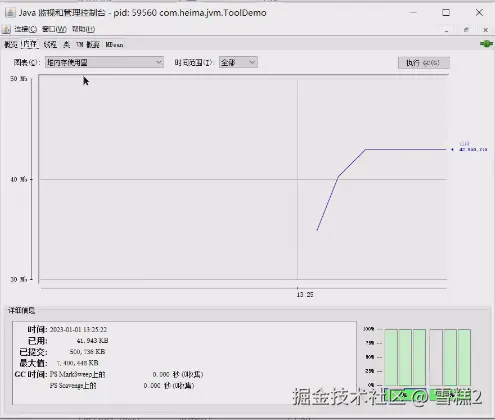Open the 窗口(W) menu
This screenshot has width=495, height=420.
point(54,29)
